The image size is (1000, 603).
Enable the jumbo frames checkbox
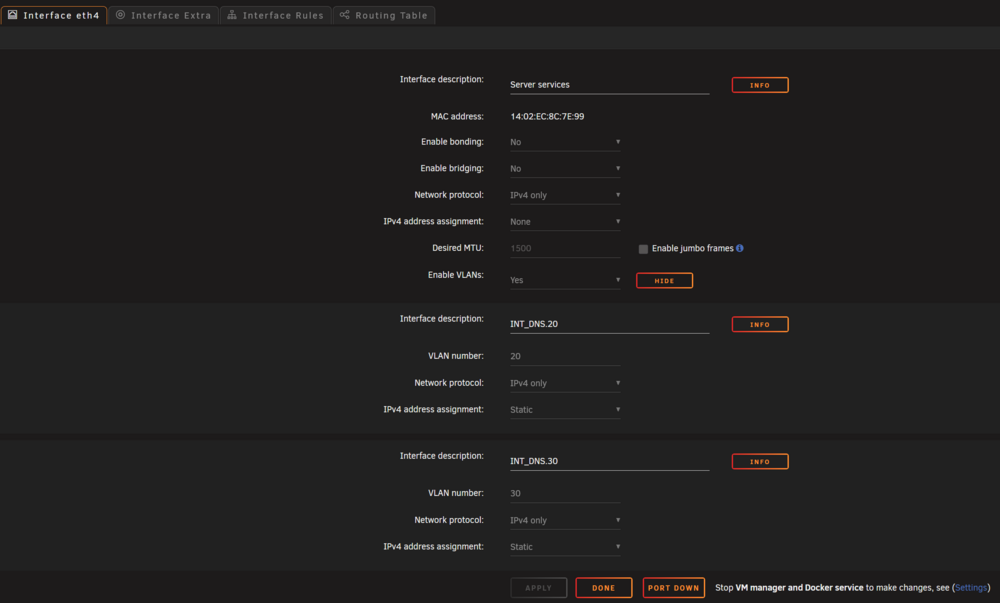click(643, 249)
